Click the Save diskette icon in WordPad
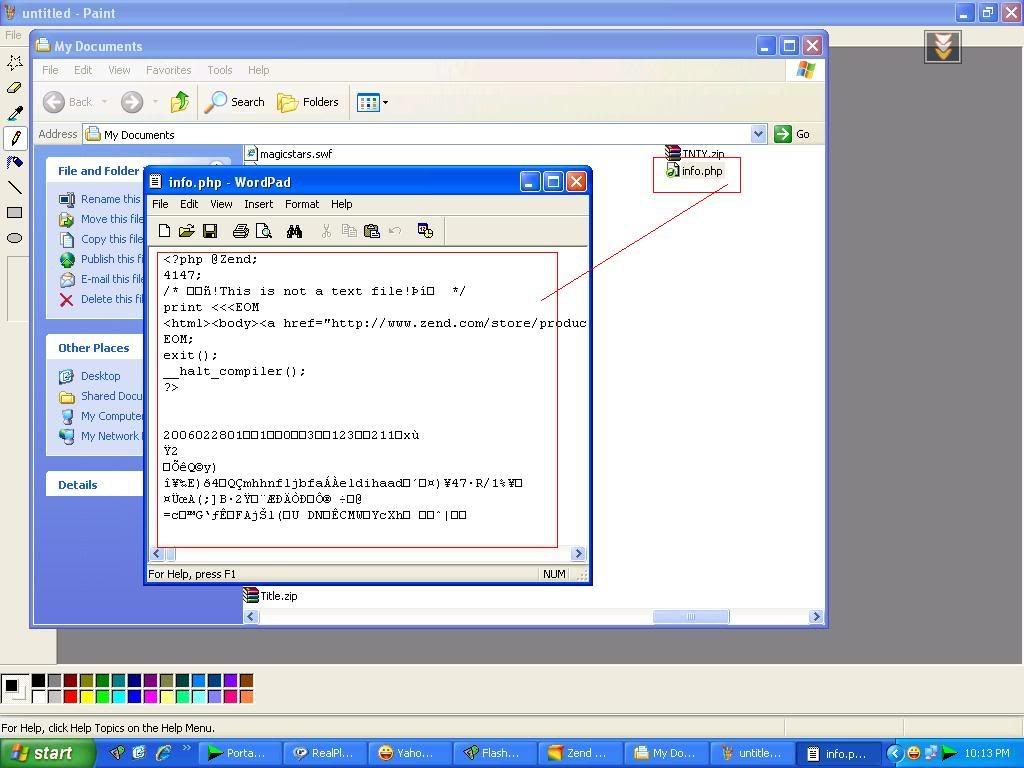The image size is (1024, 768). tap(210, 231)
